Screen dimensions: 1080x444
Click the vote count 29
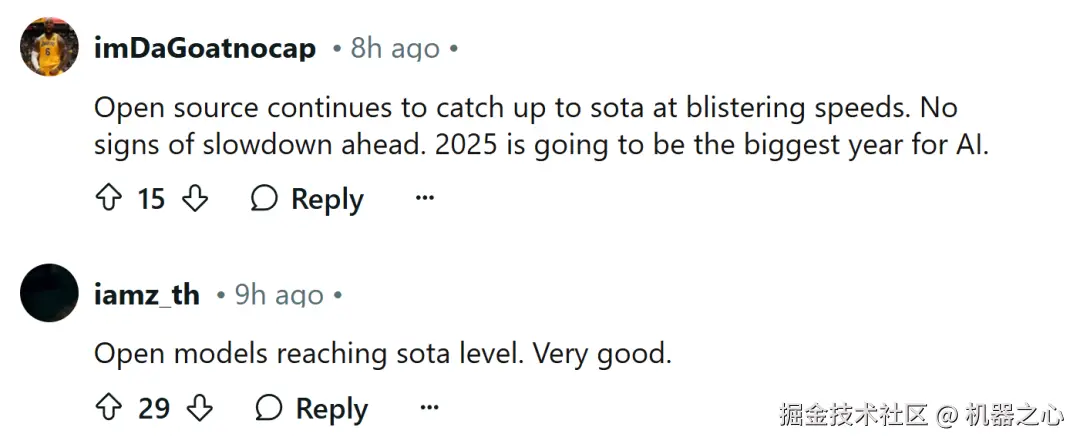(x=154, y=409)
